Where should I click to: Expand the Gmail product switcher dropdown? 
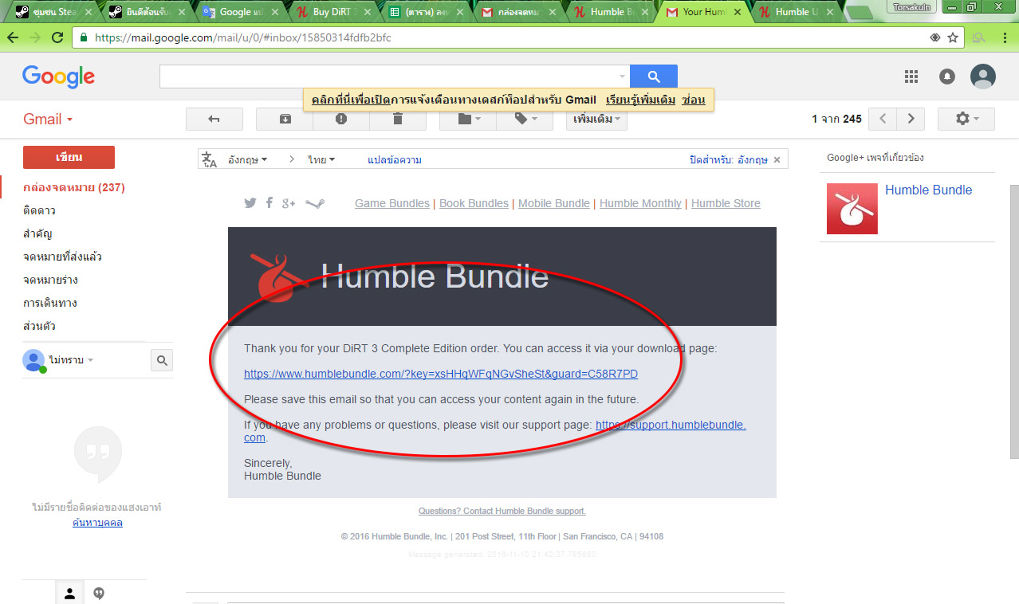48,119
